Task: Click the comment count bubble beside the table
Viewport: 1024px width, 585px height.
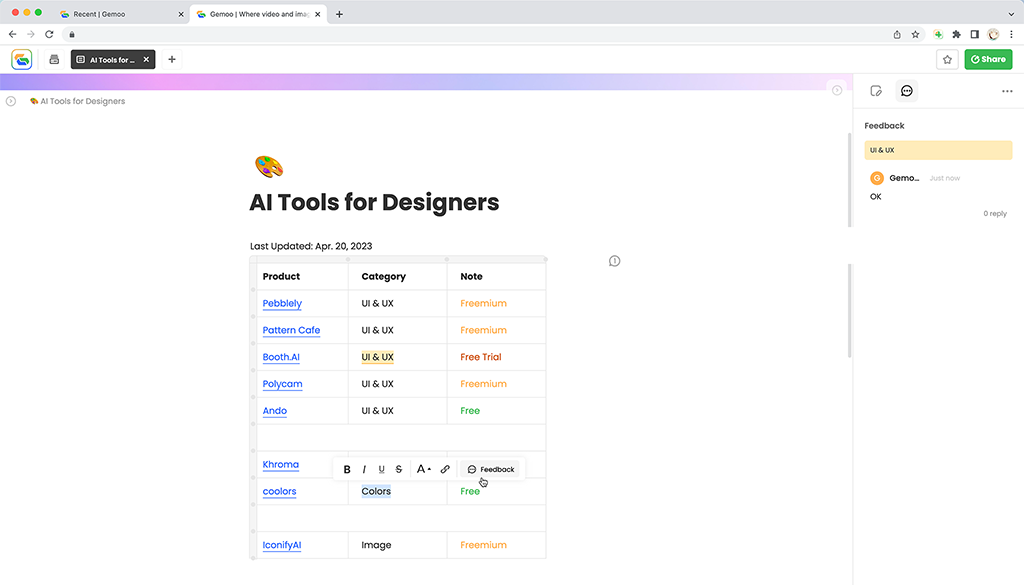Action: point(615,261)
